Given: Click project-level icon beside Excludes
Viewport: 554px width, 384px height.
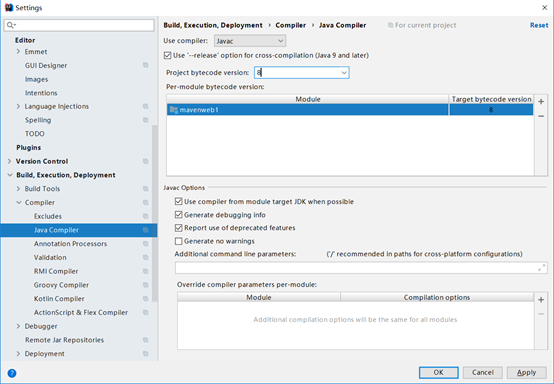Looking at the screenshot, I should 146,216.
